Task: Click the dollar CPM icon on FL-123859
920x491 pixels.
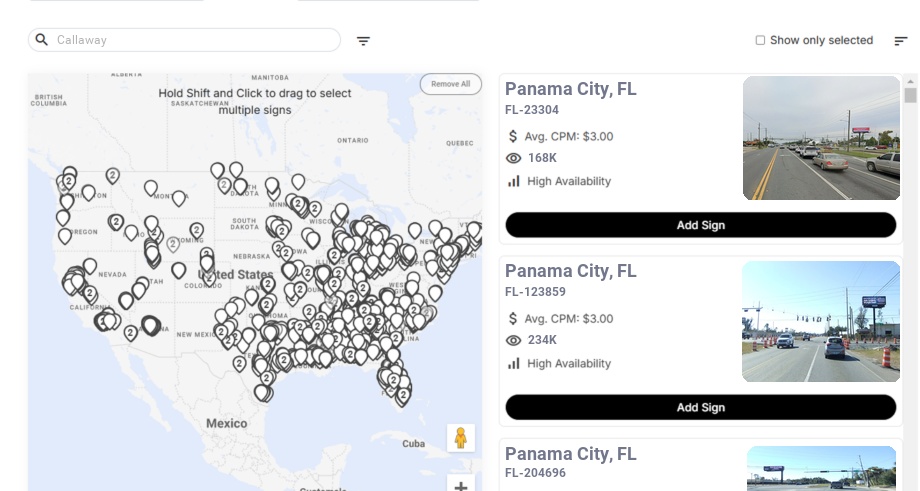Action: pos(514,319)
